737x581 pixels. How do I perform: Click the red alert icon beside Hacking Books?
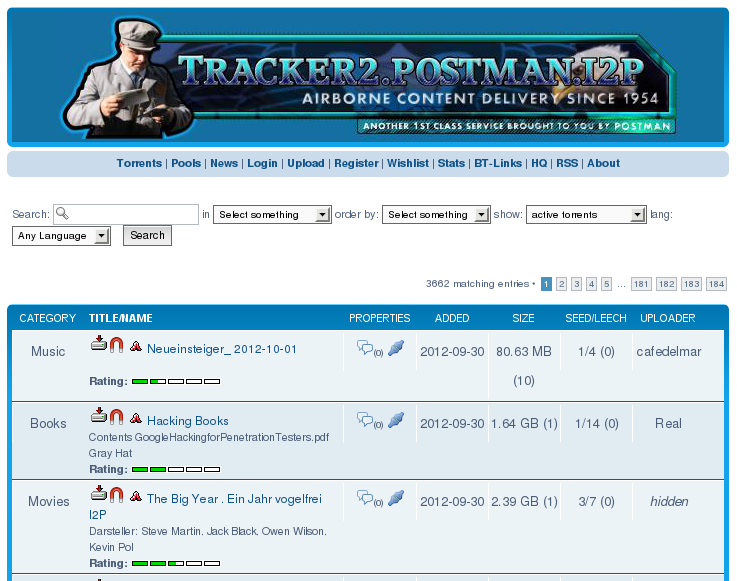[135, 420]
